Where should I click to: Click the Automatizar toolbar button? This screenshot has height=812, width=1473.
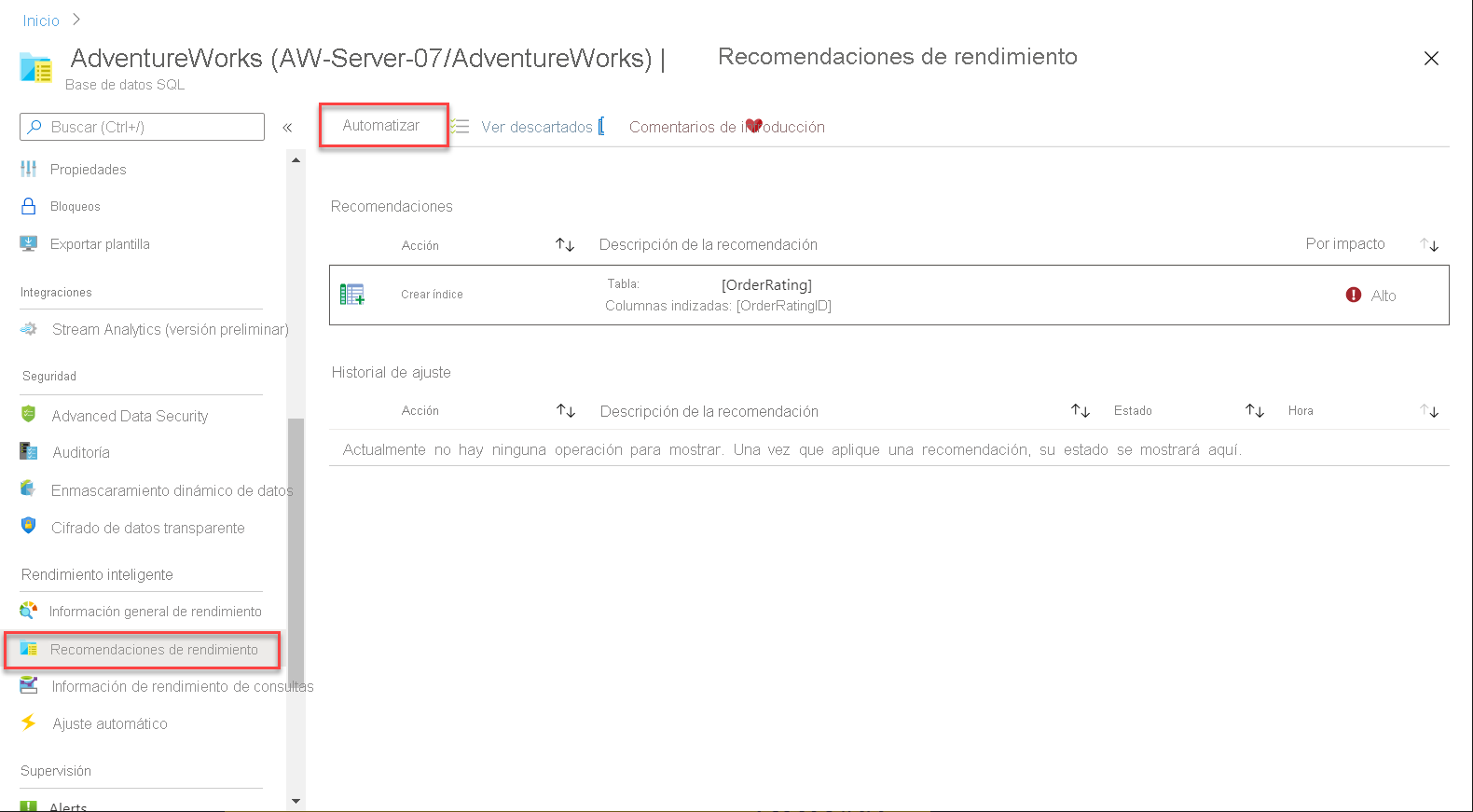coord(383,125)
